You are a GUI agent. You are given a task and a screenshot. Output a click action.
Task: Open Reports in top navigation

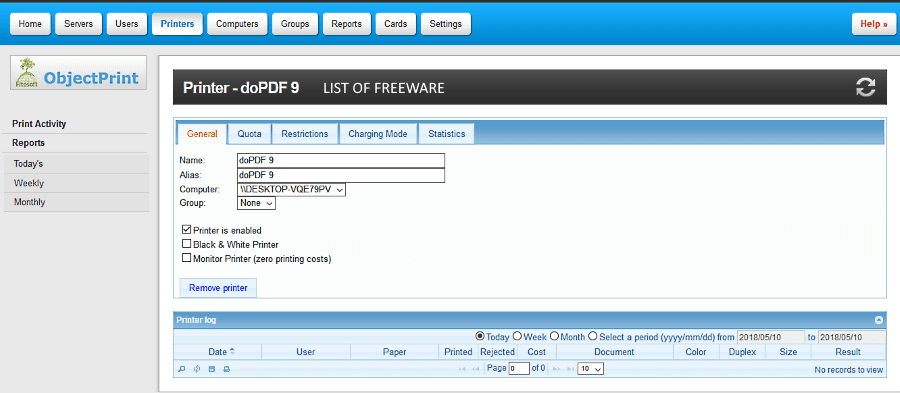(347, 24)
